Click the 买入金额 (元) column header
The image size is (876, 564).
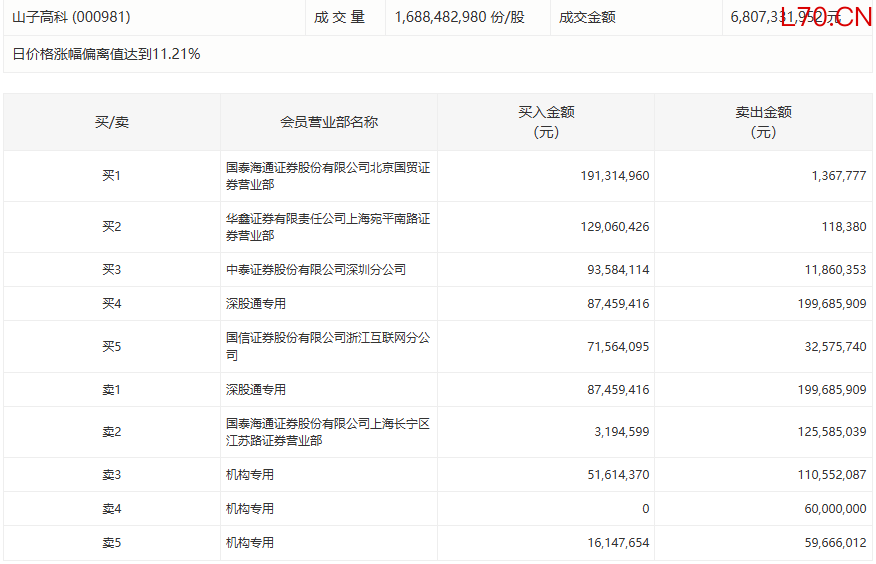tap(546, 122)
